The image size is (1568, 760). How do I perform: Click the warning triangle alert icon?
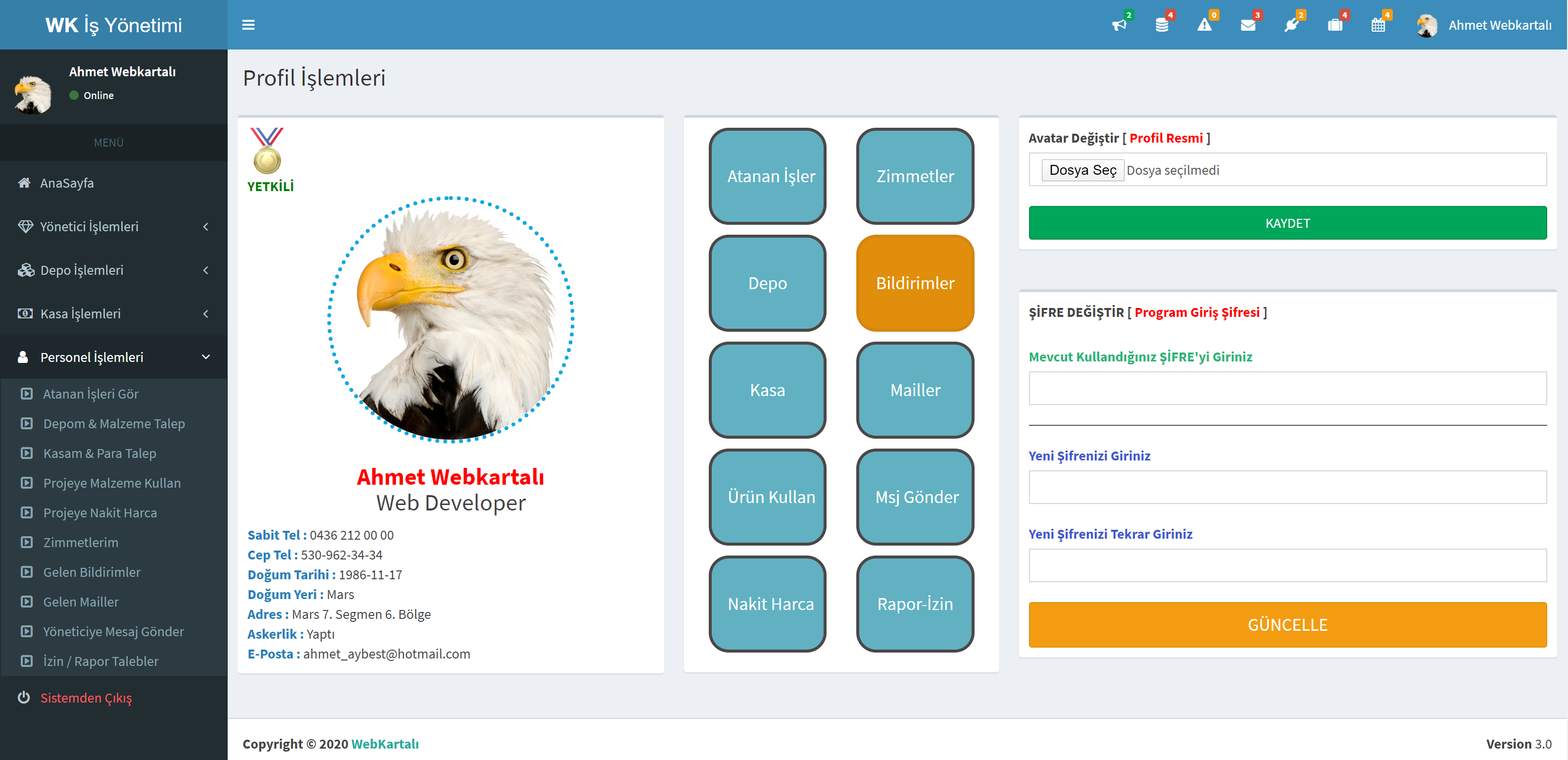1204,25
